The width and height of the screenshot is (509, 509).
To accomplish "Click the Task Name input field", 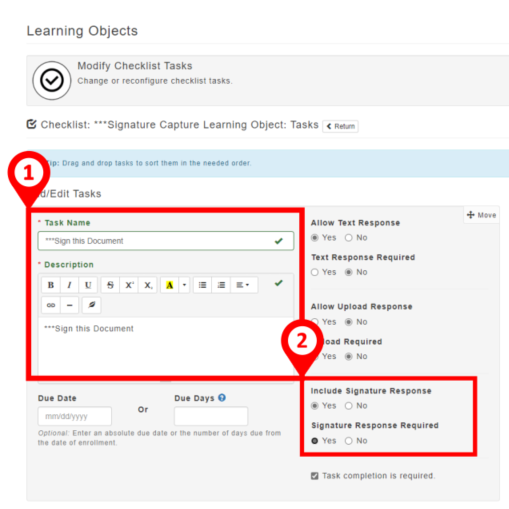I will coord(166,241).
